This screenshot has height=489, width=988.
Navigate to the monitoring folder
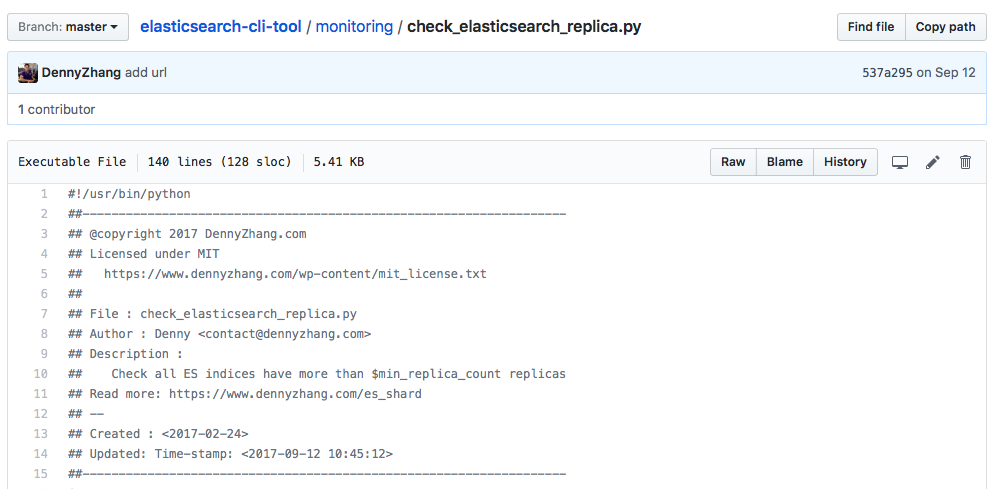pos(354,27)
